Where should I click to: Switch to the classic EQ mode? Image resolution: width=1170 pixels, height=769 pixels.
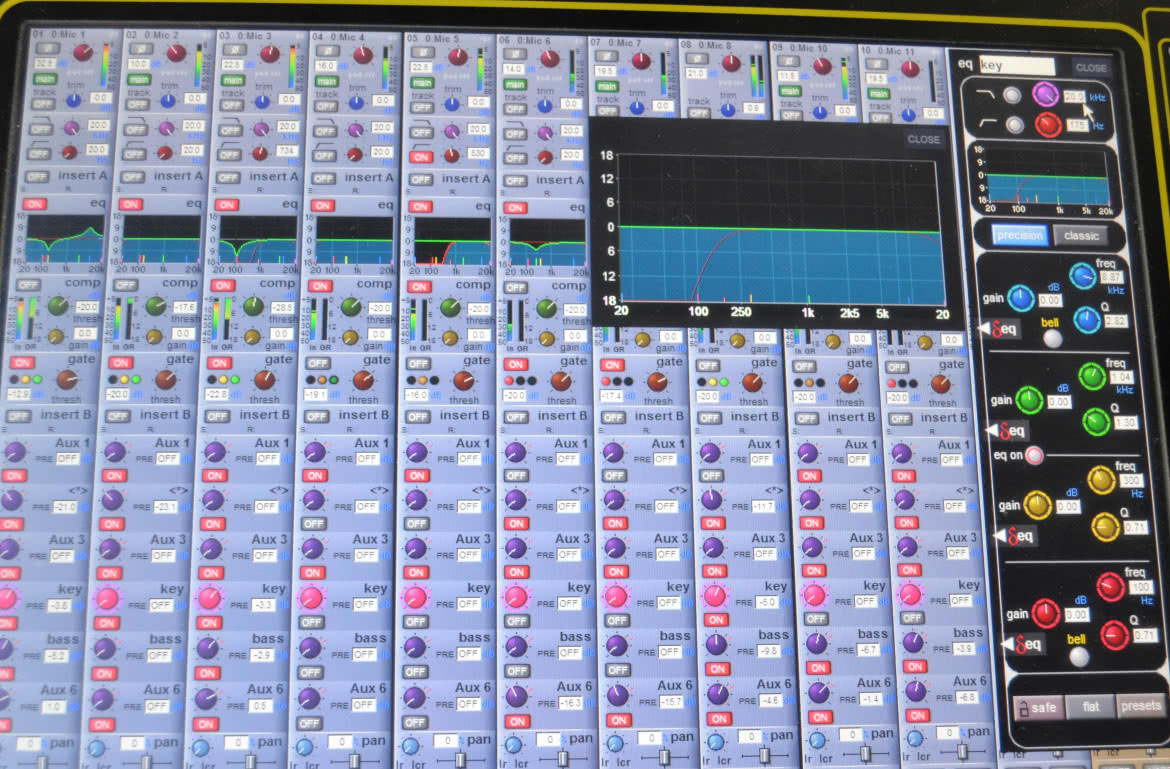click(x=1081, y=236)
